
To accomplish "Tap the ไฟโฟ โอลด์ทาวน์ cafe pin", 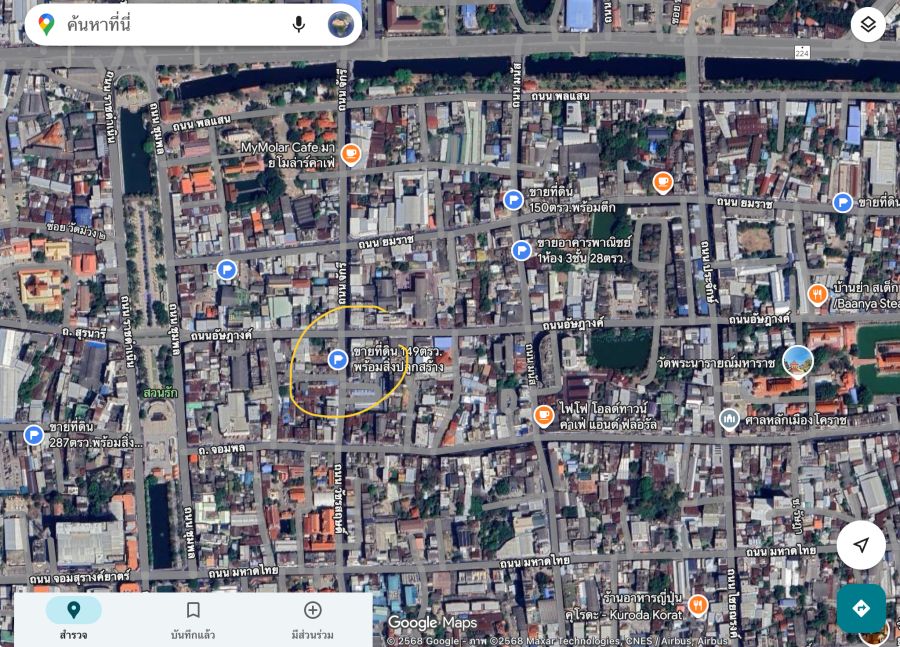I will (x=544, y=415).
